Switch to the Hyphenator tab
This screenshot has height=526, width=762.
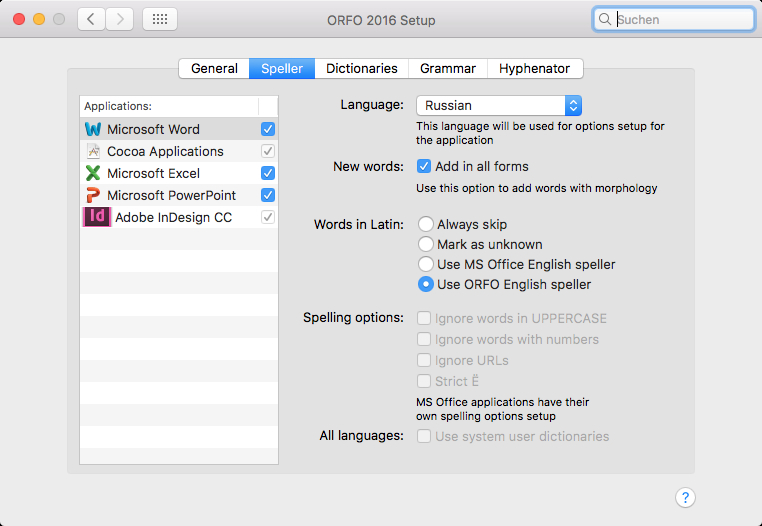click(x=534, y=68)
